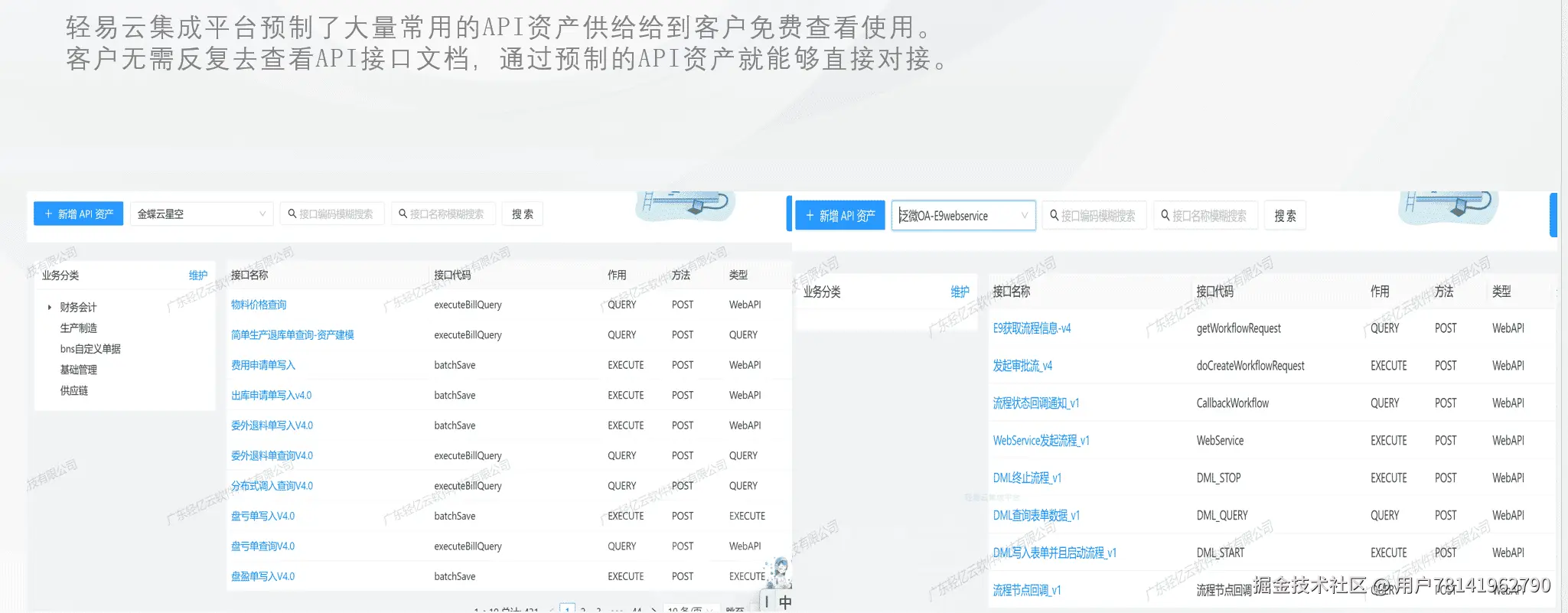The image size is (1568, 613).
Task: Click executeBillQuery code in 物料价格查询 row
Action: (468, 305)
